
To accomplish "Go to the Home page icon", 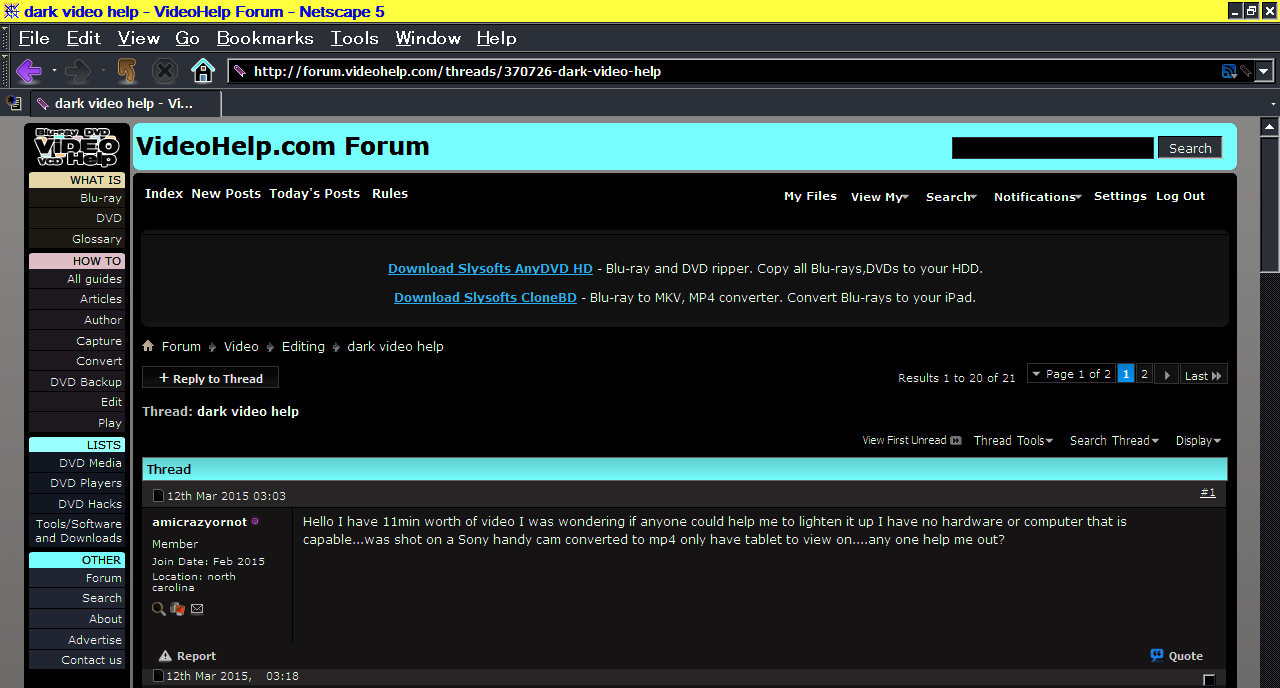I will 203,71.
